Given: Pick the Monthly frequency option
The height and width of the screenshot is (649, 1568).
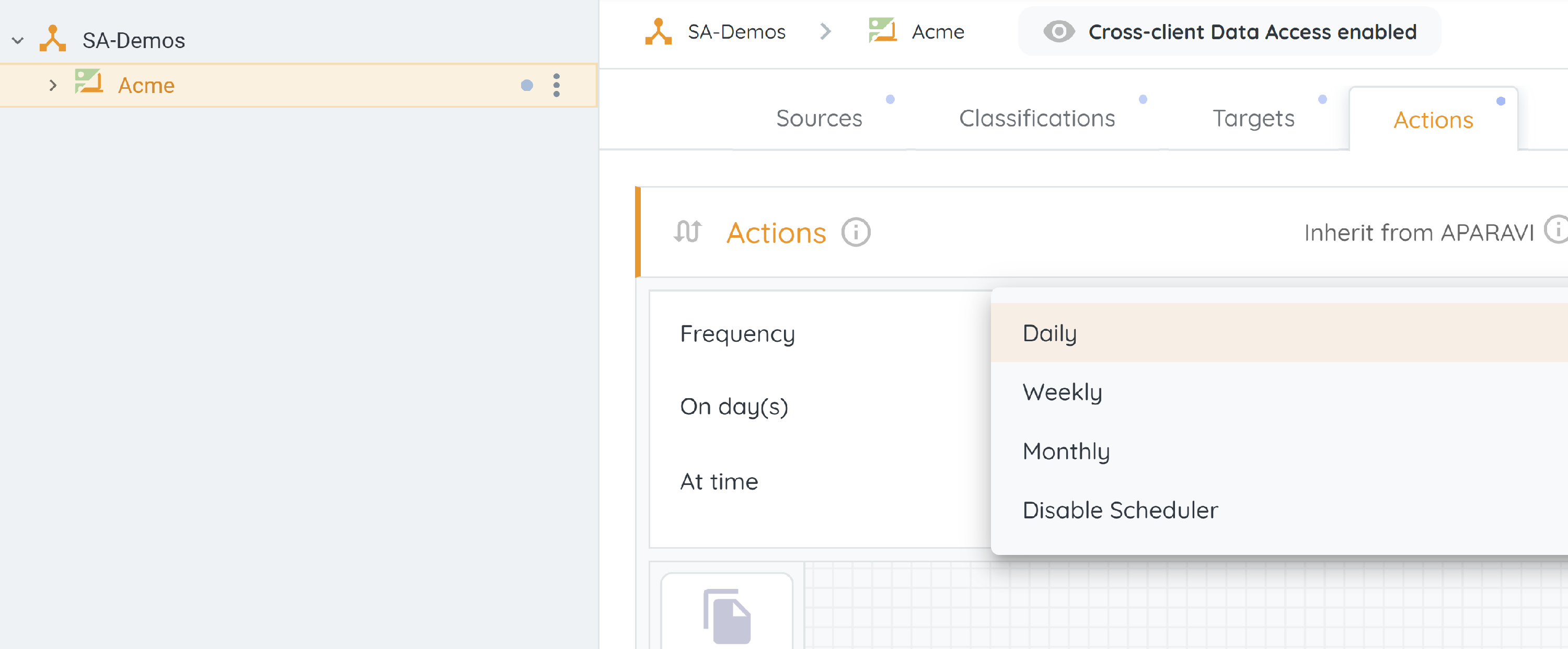Looking at the screenshot, I should 1066,451.
